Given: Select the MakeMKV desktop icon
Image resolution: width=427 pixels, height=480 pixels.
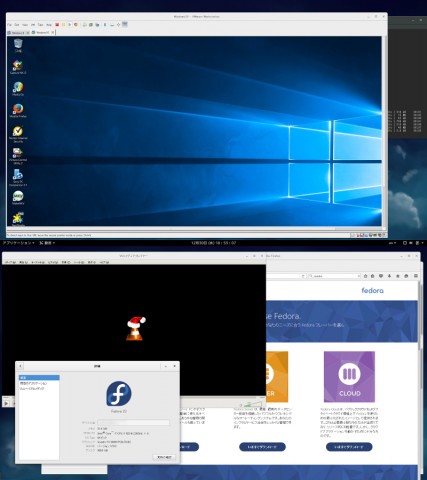Looking at the screenshot, I should click(x=18, y=198).
